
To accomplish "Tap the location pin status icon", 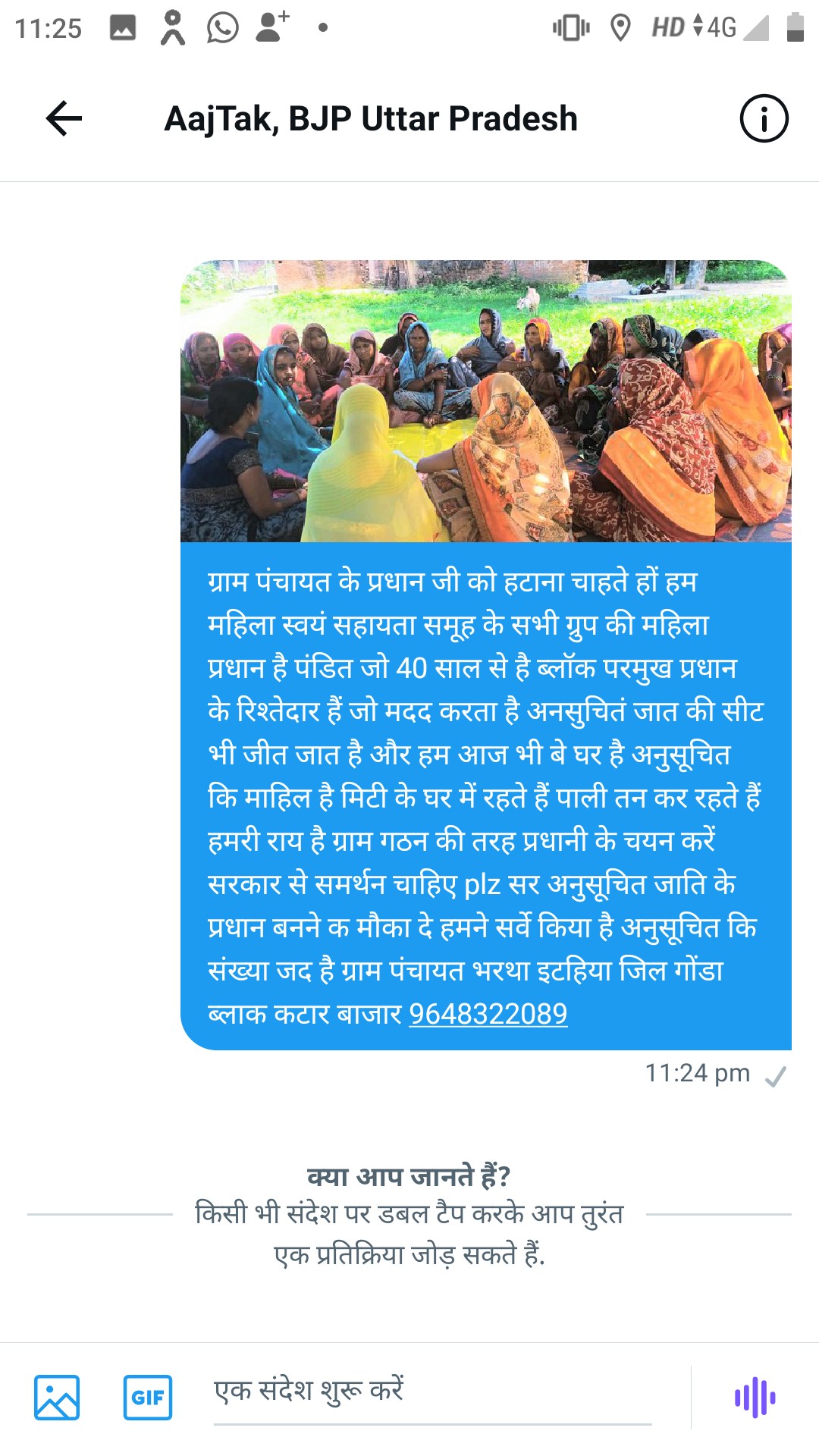I will click(620, 29).
